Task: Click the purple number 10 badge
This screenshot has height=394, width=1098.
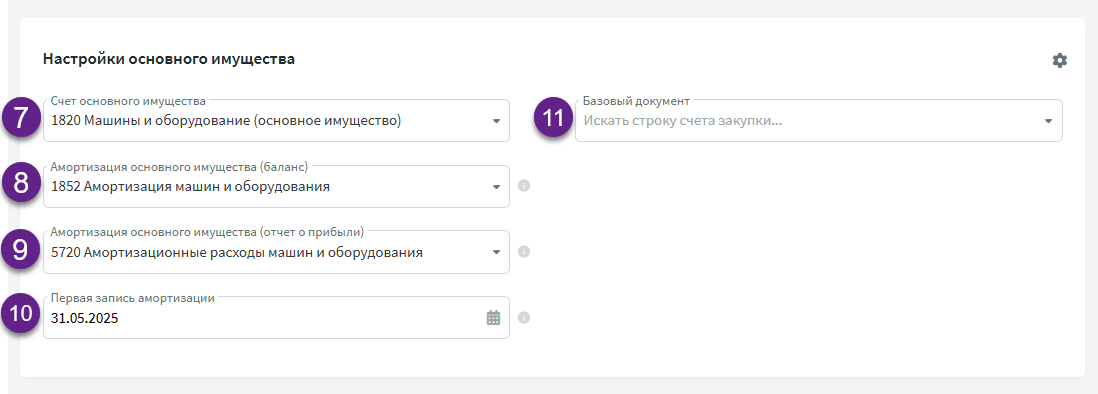Action: pos(21,313)
